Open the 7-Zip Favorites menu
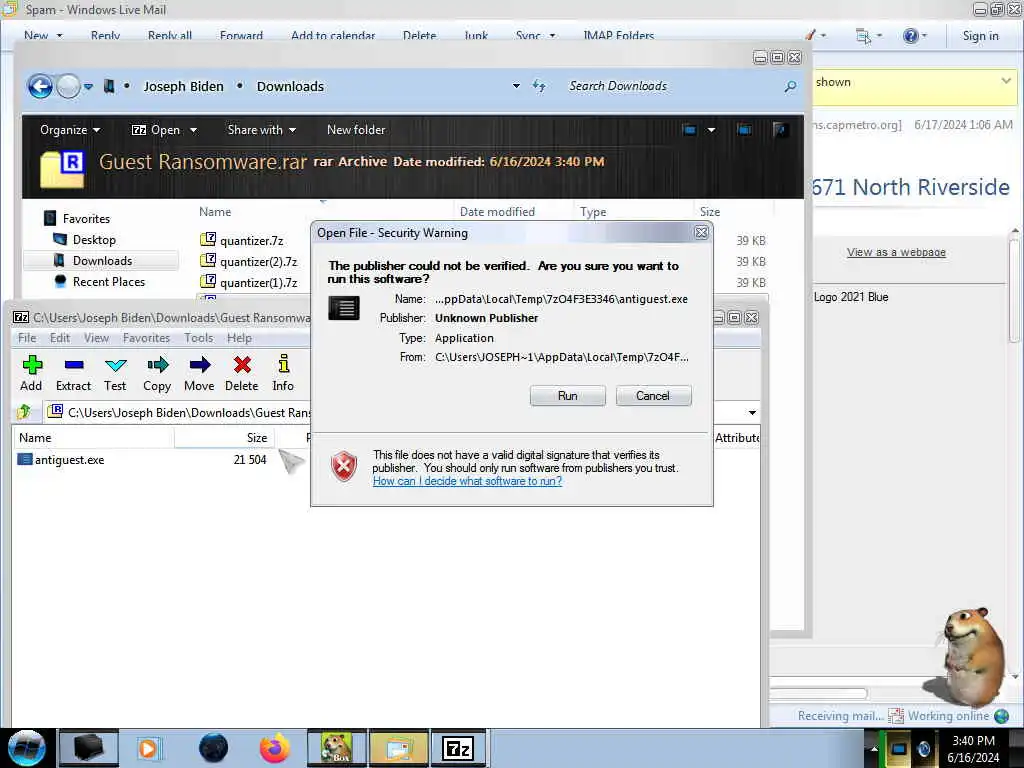The height and width of the screenshot is (768, 1024). coord(146,338)
